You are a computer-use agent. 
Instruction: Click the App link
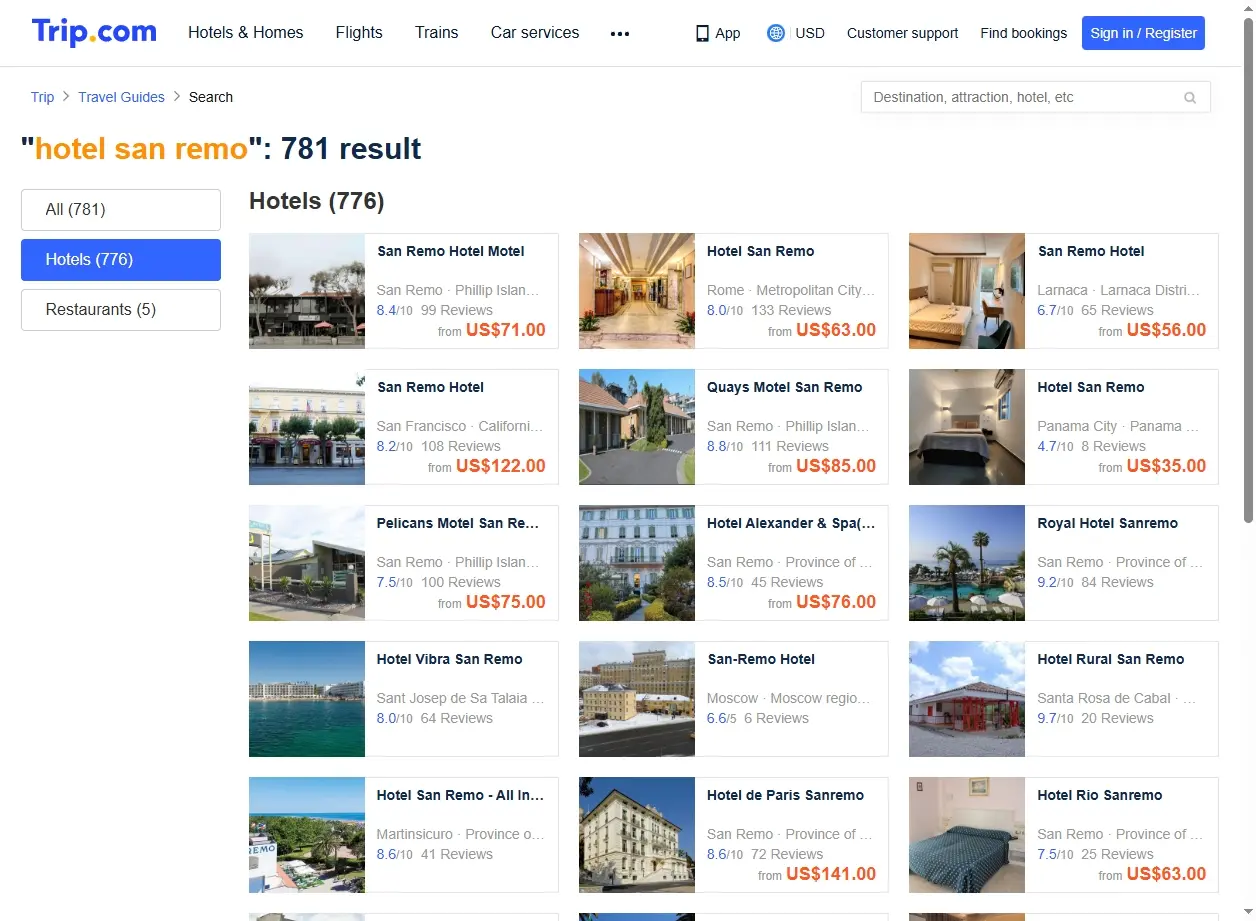coord(728,33)
